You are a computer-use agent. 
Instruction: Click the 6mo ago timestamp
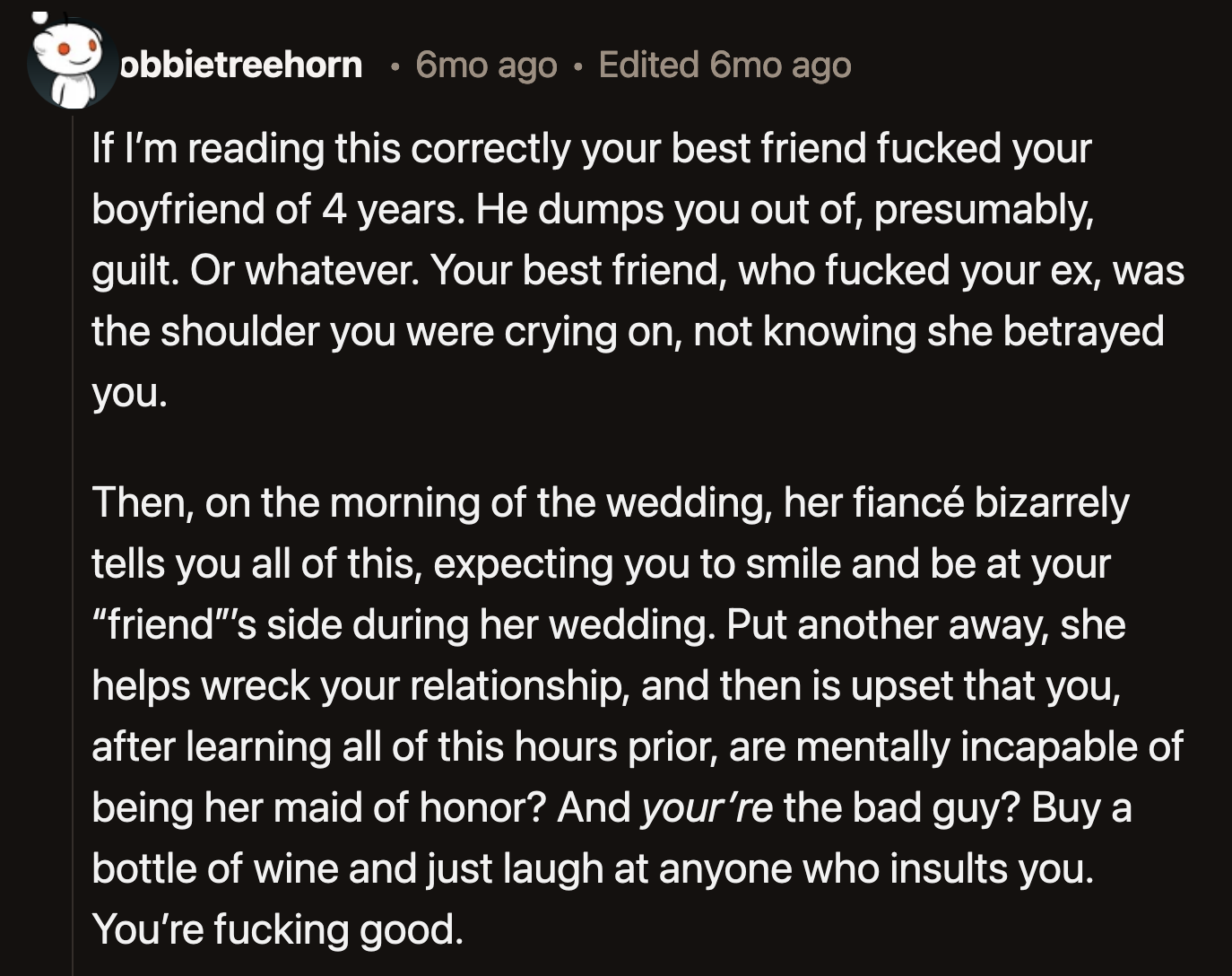click(x=484, y=65)
